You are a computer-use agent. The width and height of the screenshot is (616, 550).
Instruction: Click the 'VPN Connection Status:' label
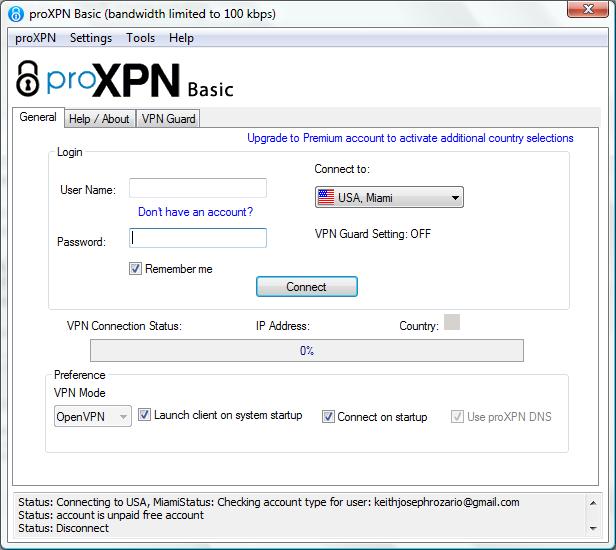pos(124,326)
